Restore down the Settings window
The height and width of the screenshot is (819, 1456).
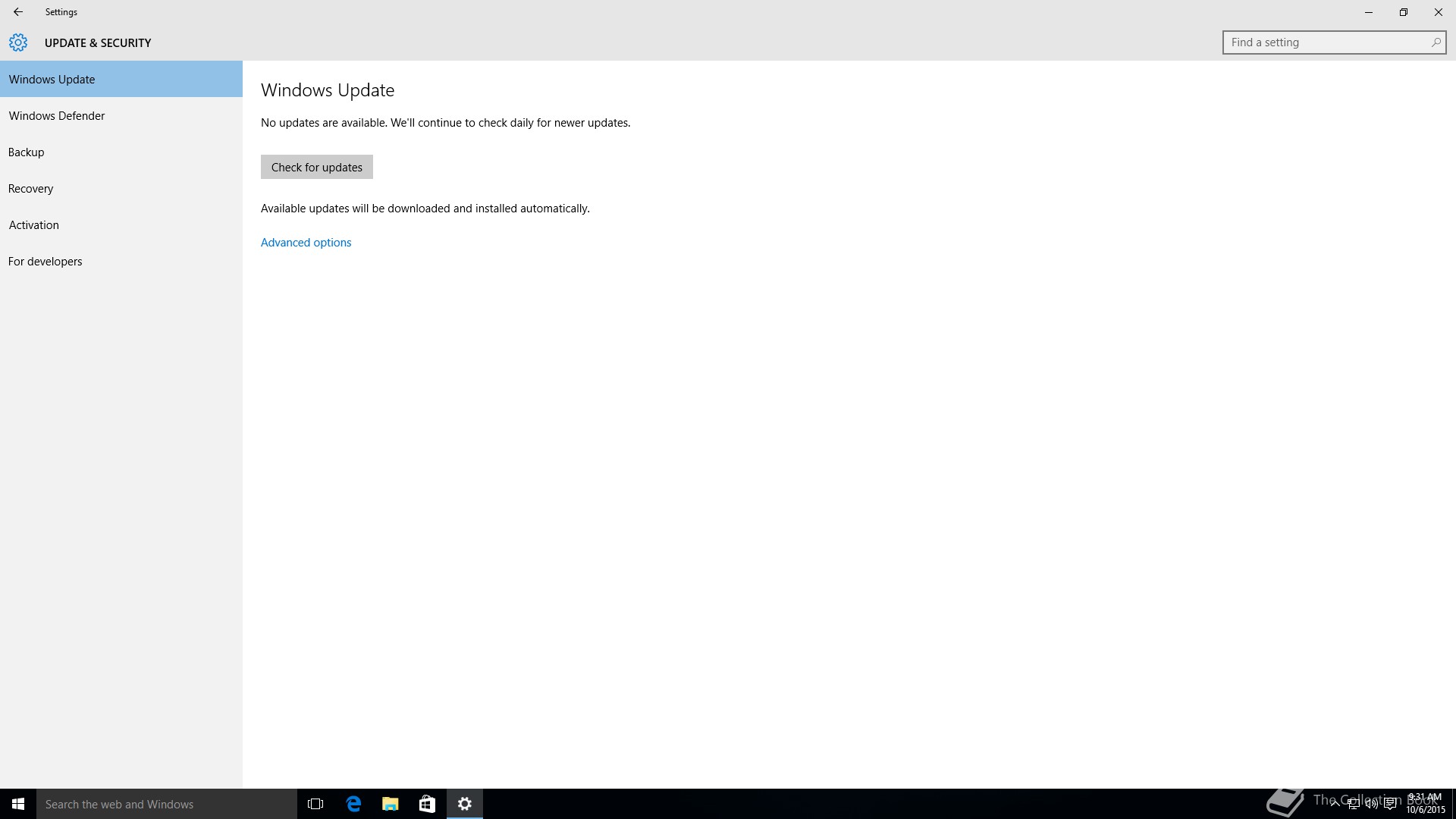tap(1404, 12)
